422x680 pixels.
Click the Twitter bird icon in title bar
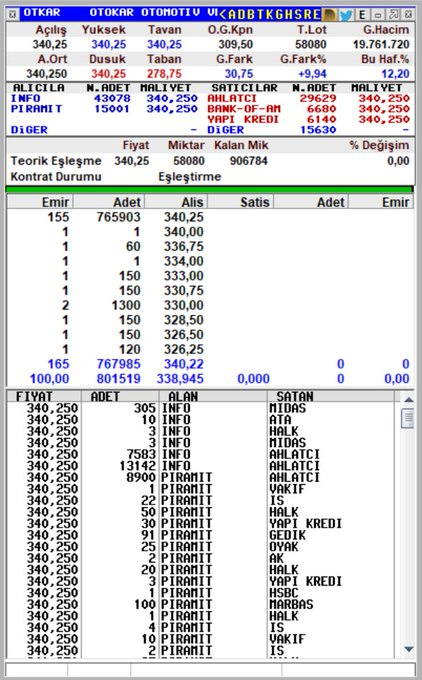[346, 15]
